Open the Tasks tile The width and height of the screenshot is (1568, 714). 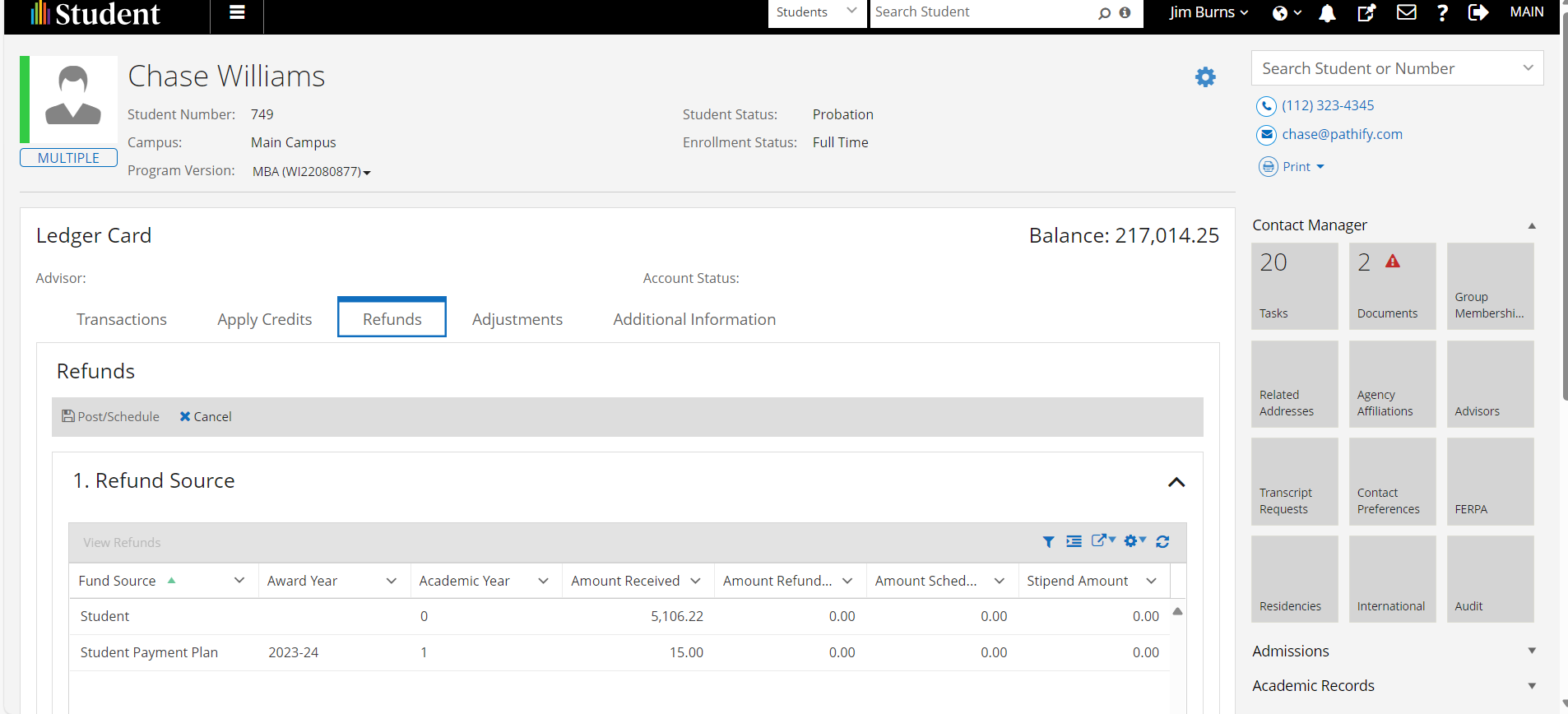1295,286
